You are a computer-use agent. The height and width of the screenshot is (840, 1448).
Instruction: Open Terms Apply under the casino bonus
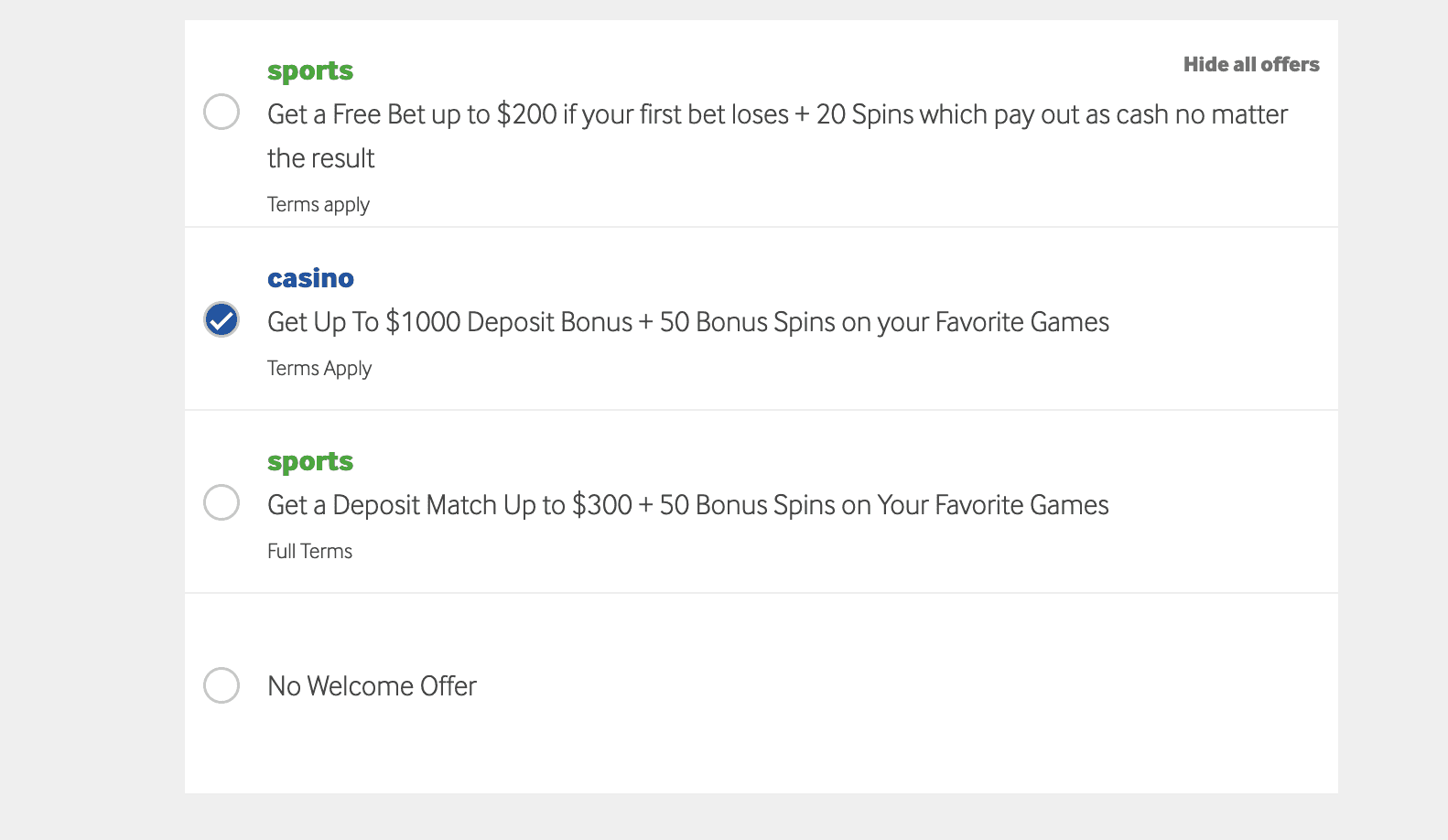pyautogui.click(x=319, y=368)
